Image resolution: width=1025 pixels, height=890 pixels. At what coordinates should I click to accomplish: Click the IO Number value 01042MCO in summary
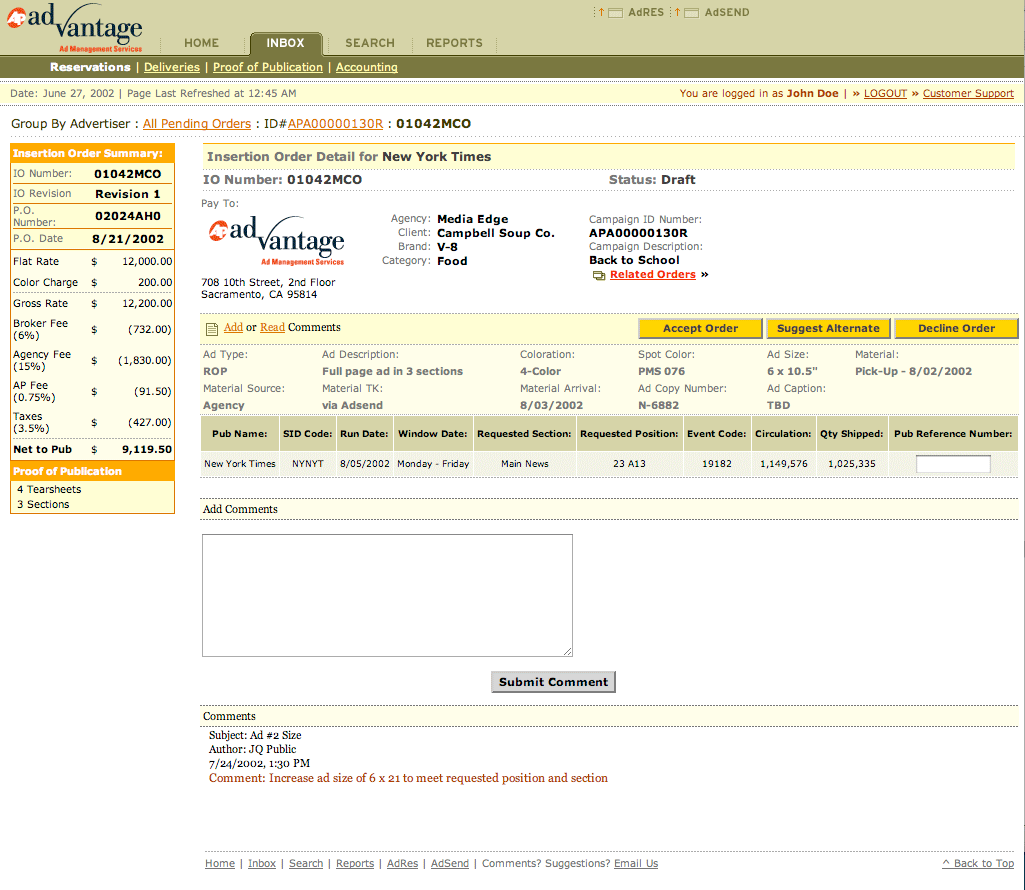[x=127, y=174]
